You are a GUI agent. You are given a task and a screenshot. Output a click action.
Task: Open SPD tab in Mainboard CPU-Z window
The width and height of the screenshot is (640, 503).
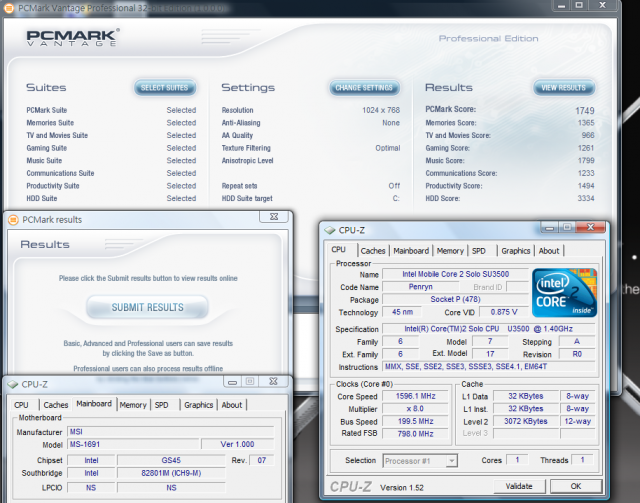point(162,405)
